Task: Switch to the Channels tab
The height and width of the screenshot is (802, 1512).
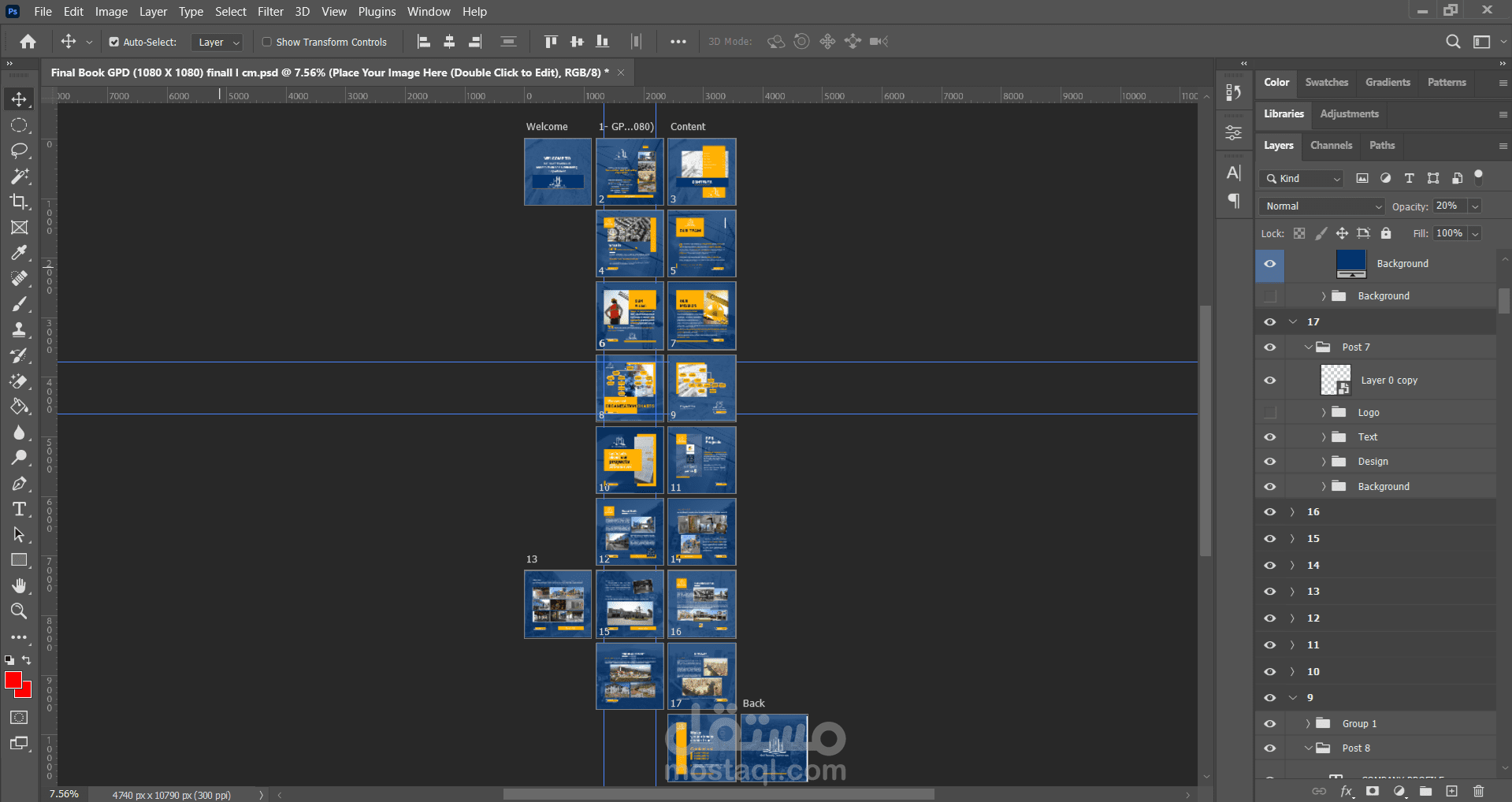Action: click(x=1331, y=146)
